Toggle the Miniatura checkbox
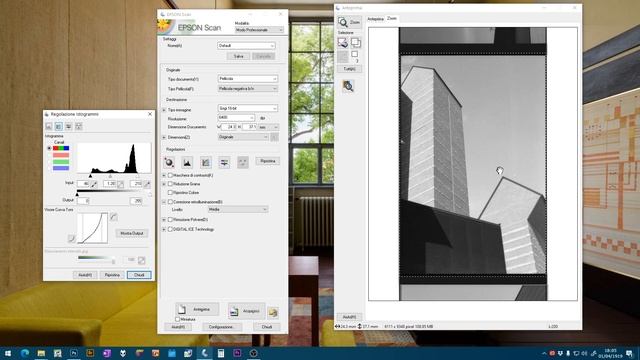Viewport: 640px width, 360px height. click(178, 319)
